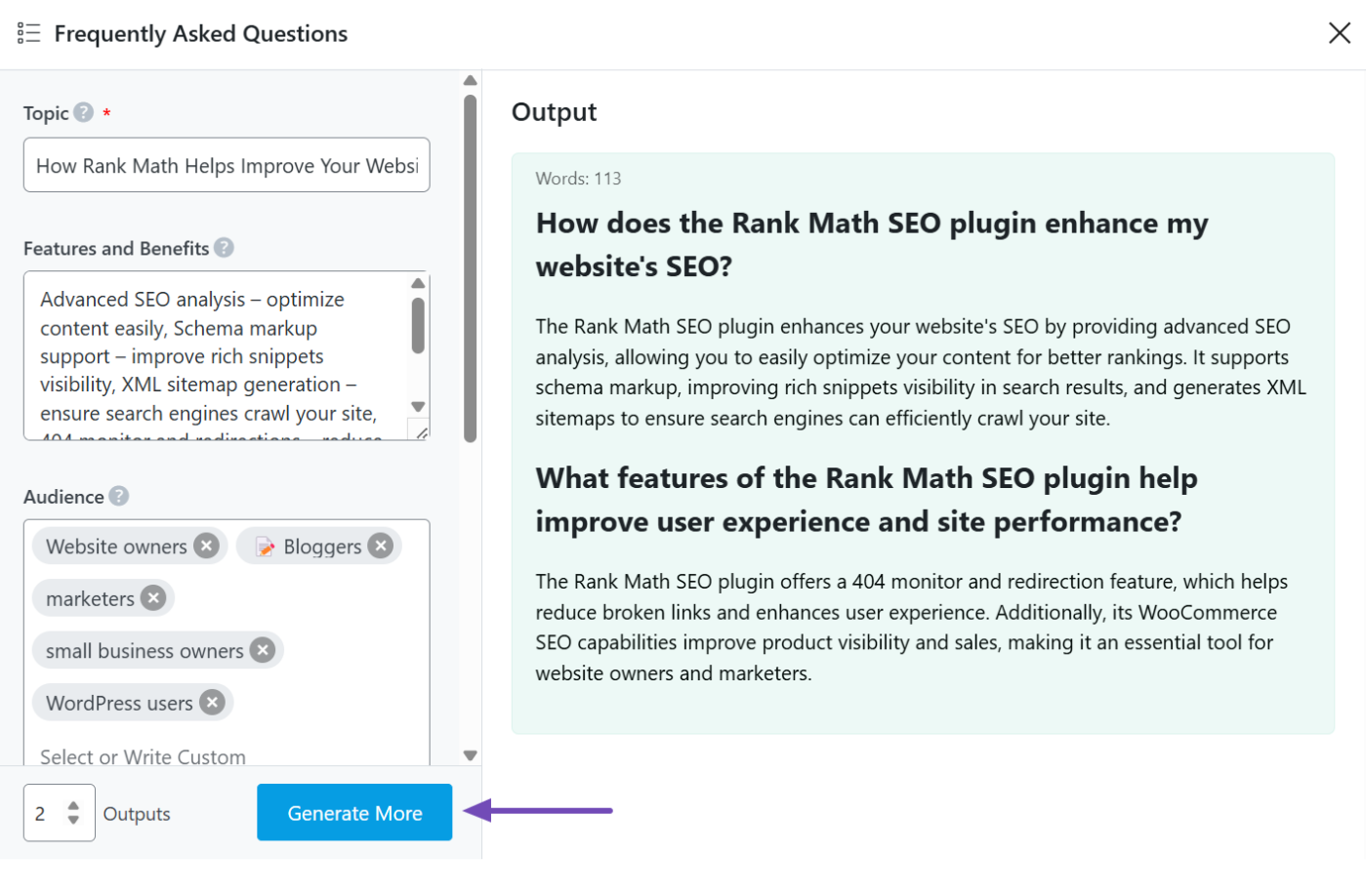
Task: Decrease the Outputs count with down arrow
Action: click(73, 820)
